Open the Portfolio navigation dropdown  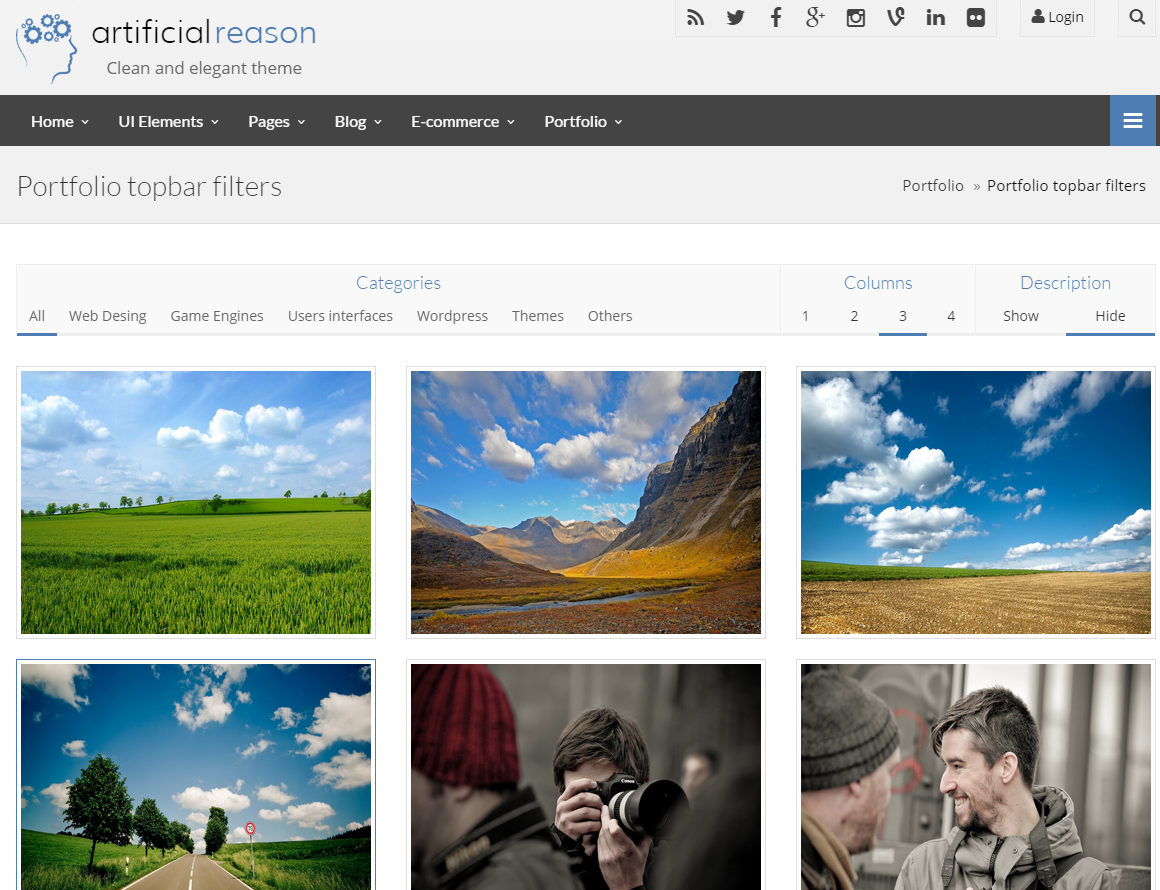pyautogui.click(x=583, y=121)
